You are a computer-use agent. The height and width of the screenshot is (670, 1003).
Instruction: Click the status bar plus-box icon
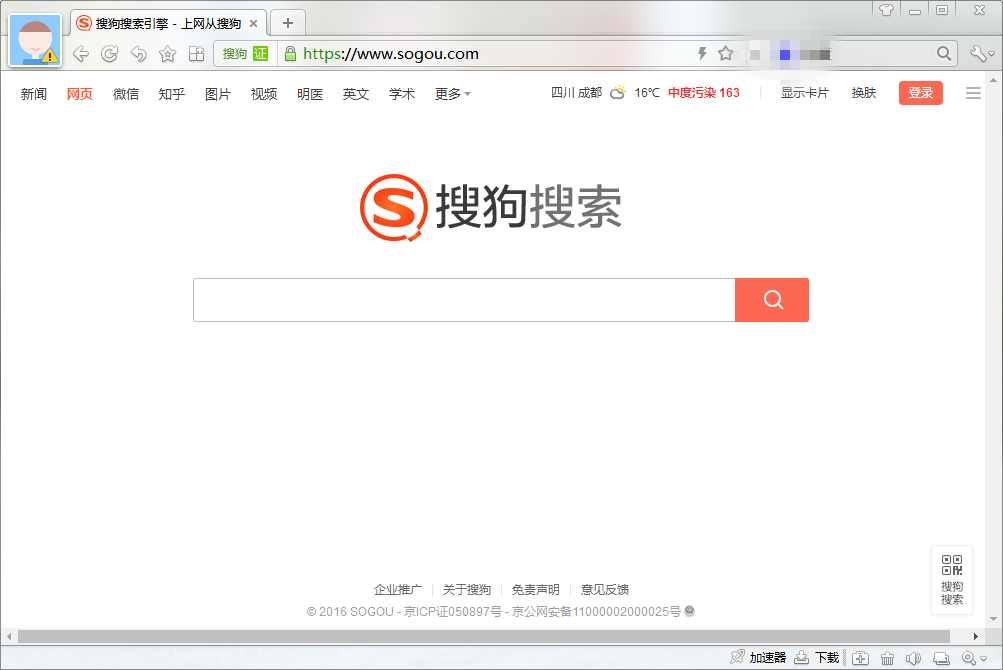[x=860, y=658]
